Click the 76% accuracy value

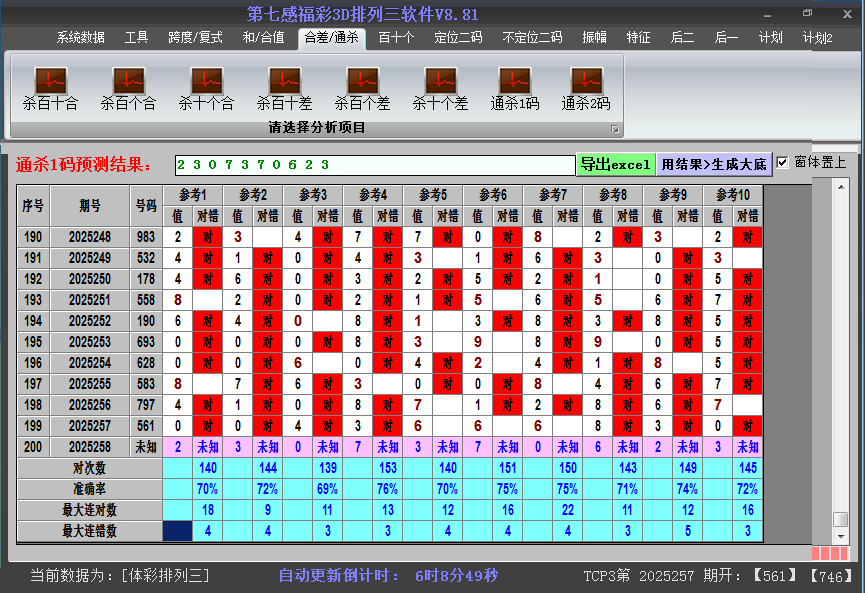coord(388,489)
